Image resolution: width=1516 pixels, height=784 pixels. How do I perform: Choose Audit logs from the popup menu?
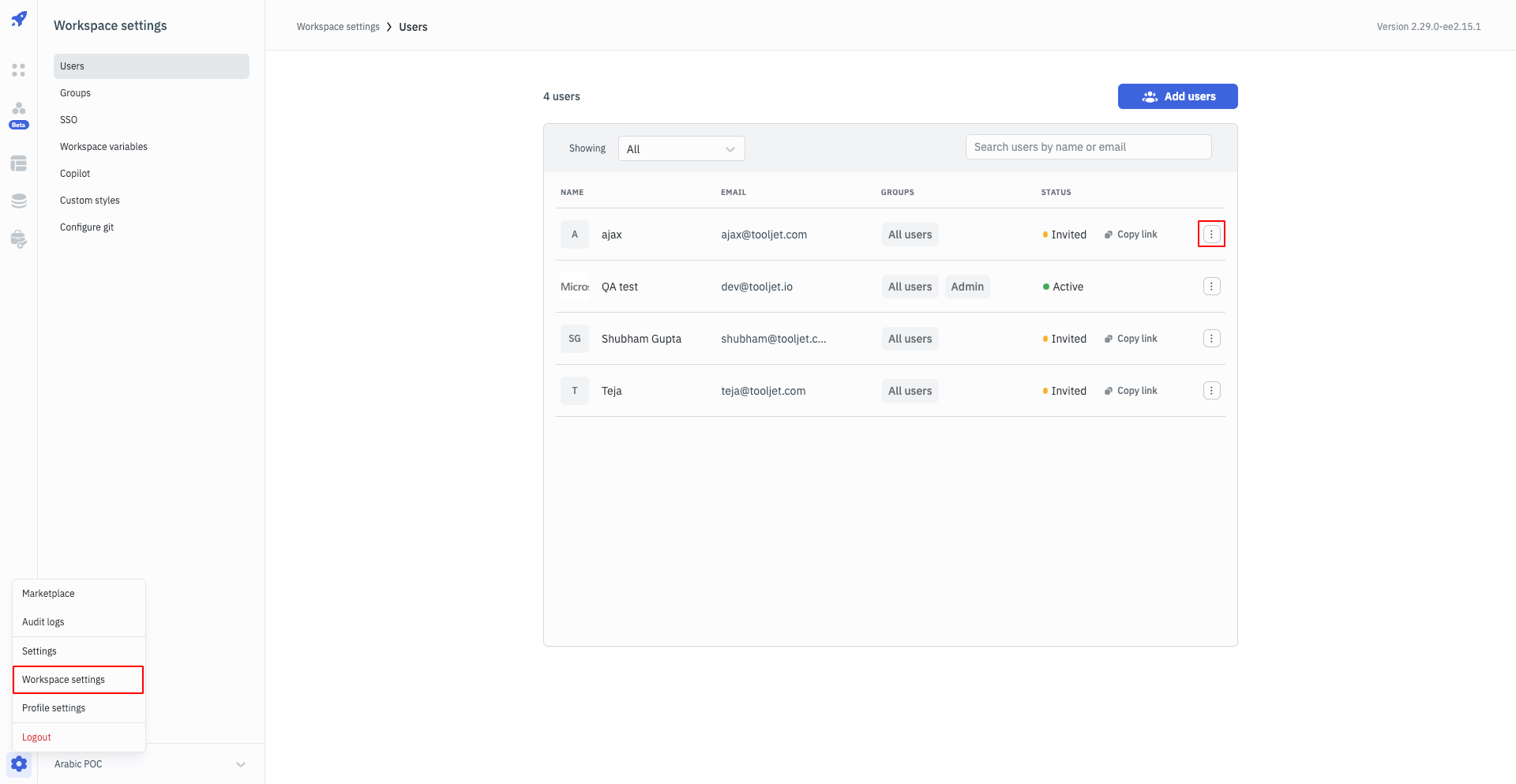[x=43, y=622]
